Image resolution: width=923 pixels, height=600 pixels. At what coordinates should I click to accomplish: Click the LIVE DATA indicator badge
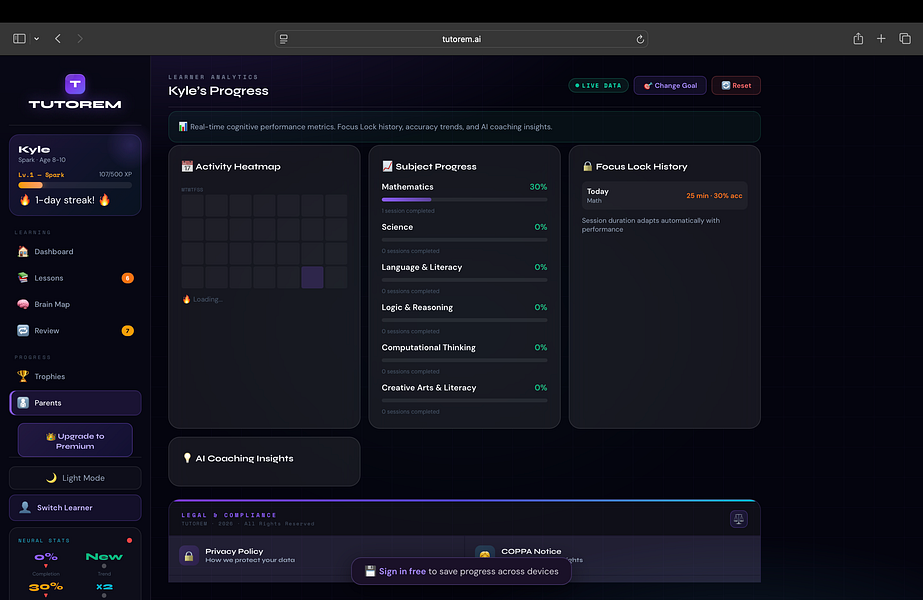pyautogui.click(x=598, y=85)
